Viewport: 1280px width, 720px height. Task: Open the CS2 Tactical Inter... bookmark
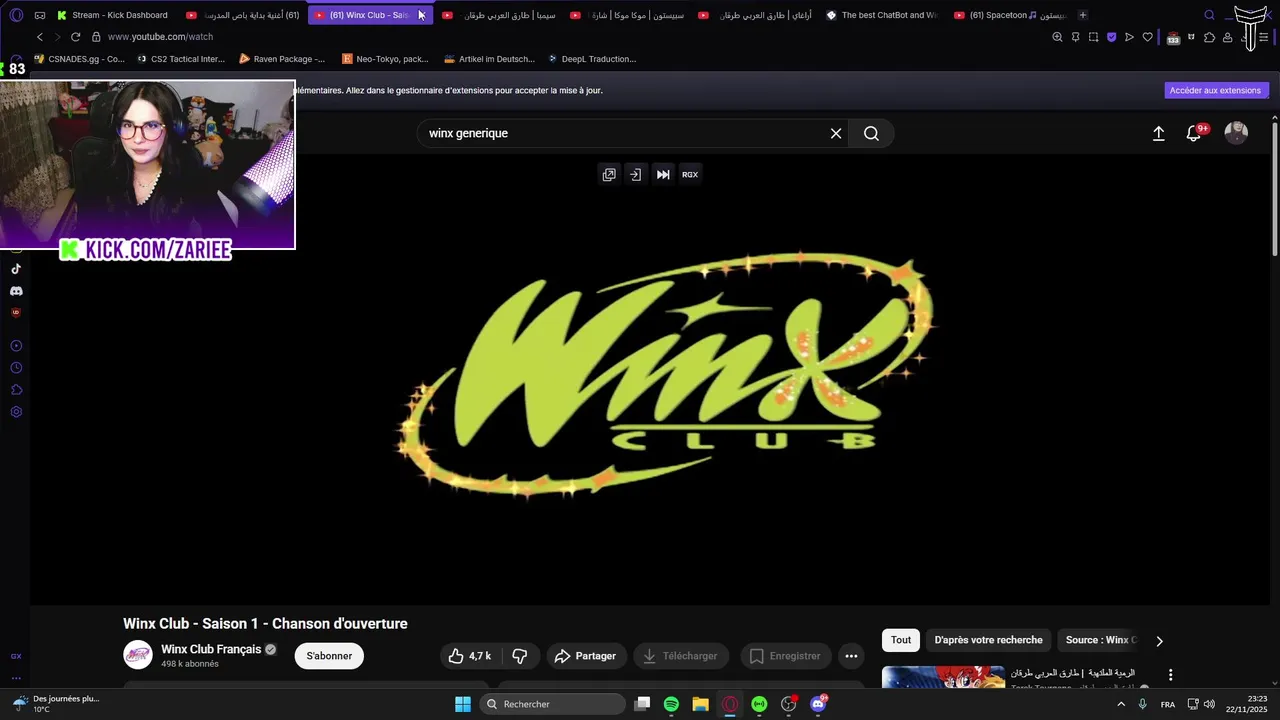181,59
